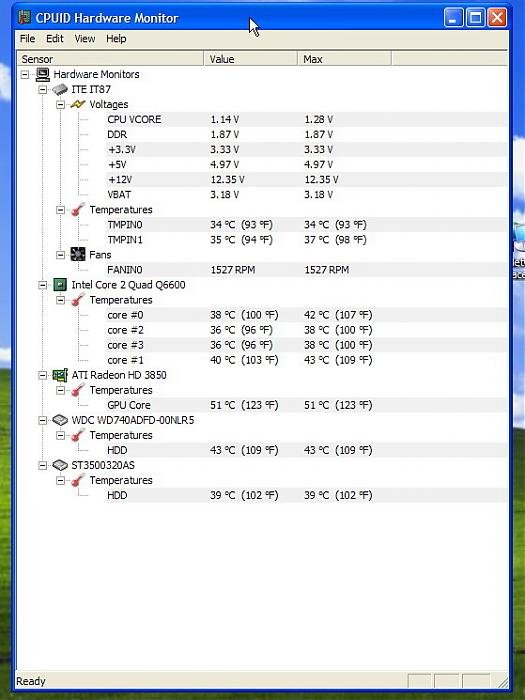The width and height of the screenshot is (525, 700).
Task: Click the fan icon beside Fans
Action: click(78, 254)
